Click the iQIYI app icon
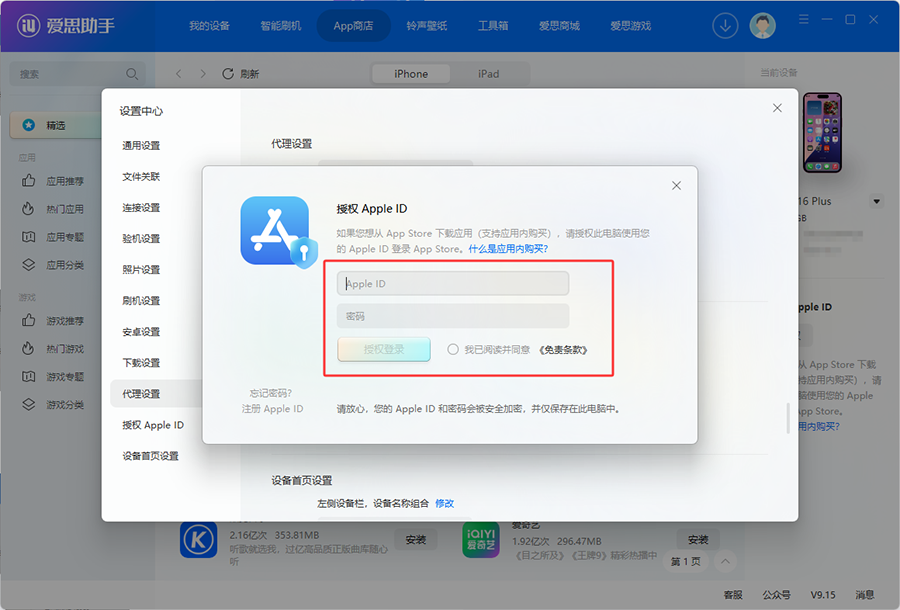Viewport: 900px width, 610px height. coord(481,539)
